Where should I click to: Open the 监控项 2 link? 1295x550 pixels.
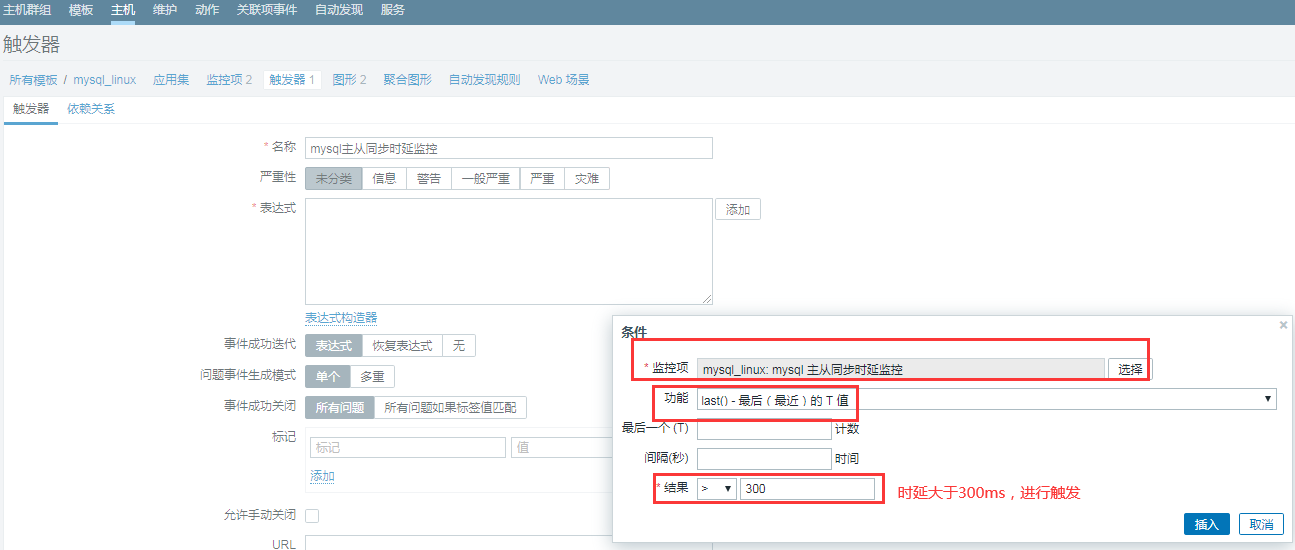pos(229,80)
